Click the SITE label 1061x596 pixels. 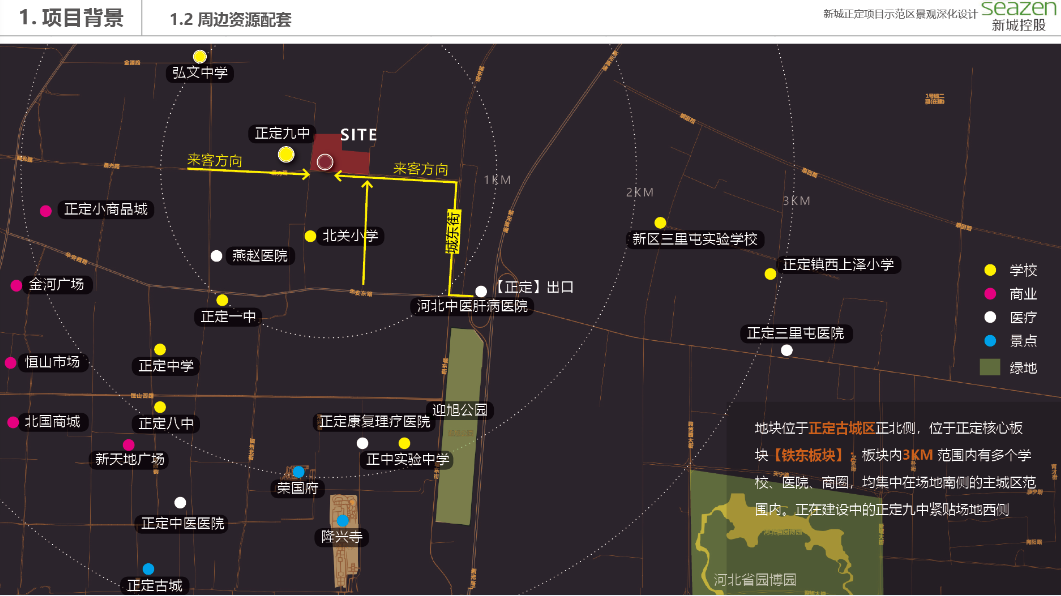tap(358, 135)
